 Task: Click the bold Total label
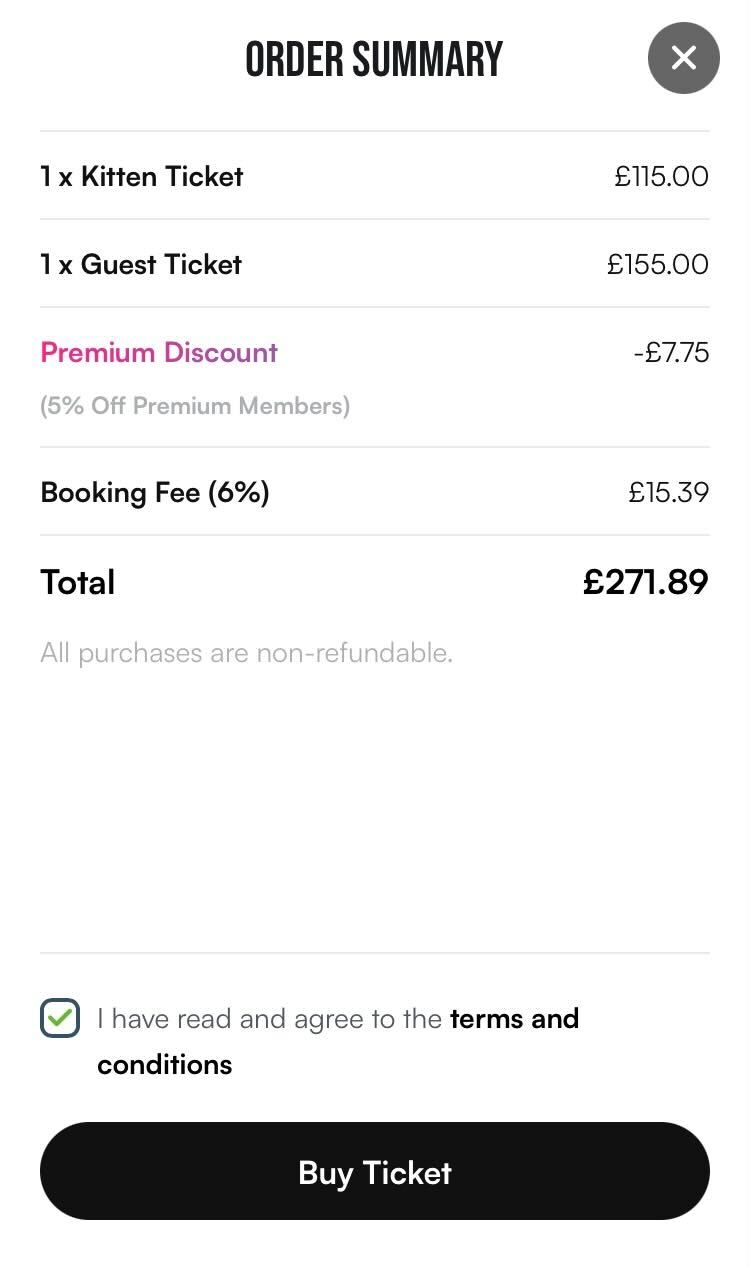(x=78, y=582)
